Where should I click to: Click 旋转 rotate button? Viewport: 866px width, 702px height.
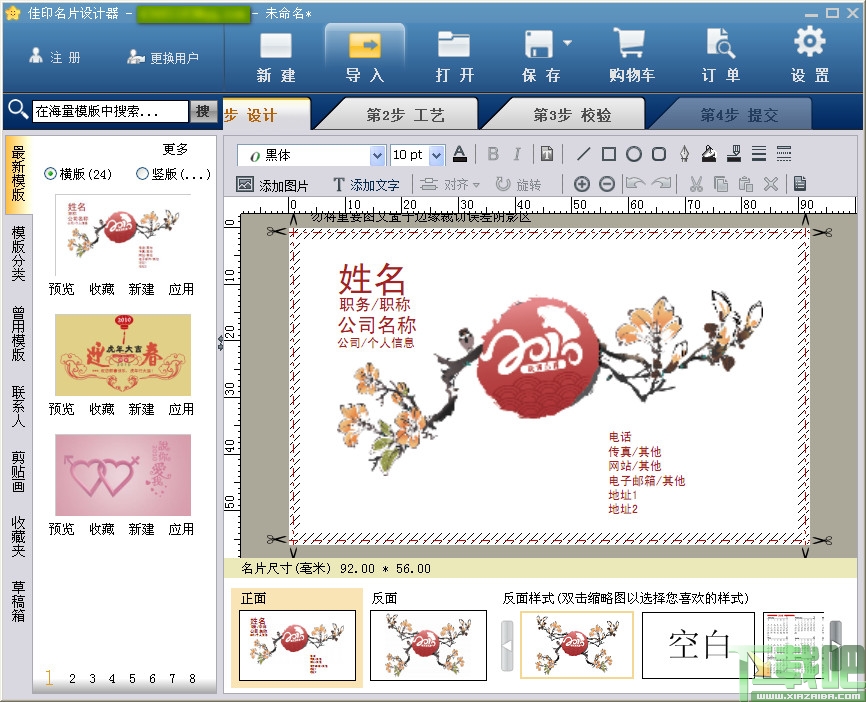pyautogui.click(x=518, y=184)
